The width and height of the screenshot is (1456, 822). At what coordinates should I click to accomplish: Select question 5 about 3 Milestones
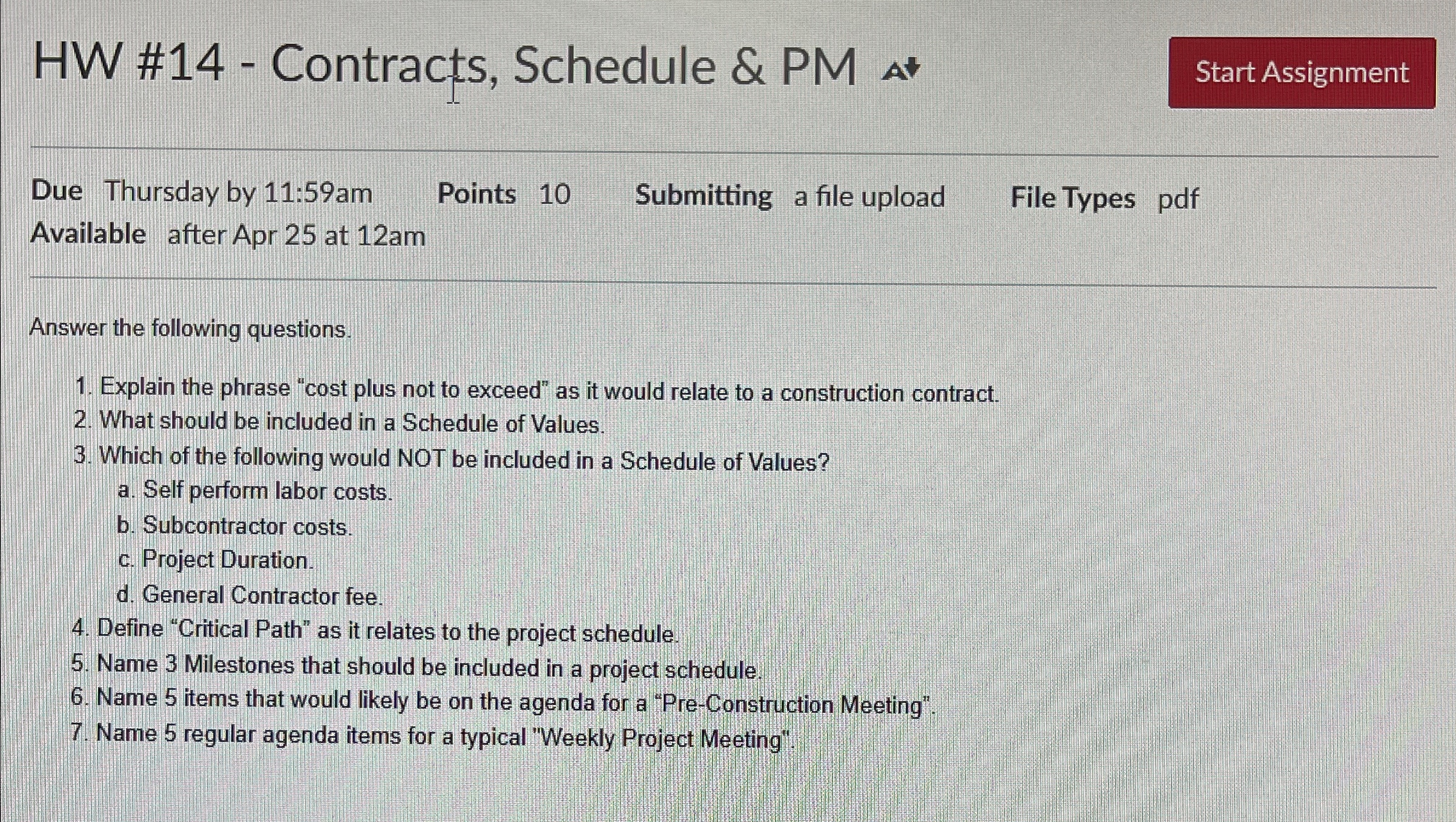tap(417, 666)
